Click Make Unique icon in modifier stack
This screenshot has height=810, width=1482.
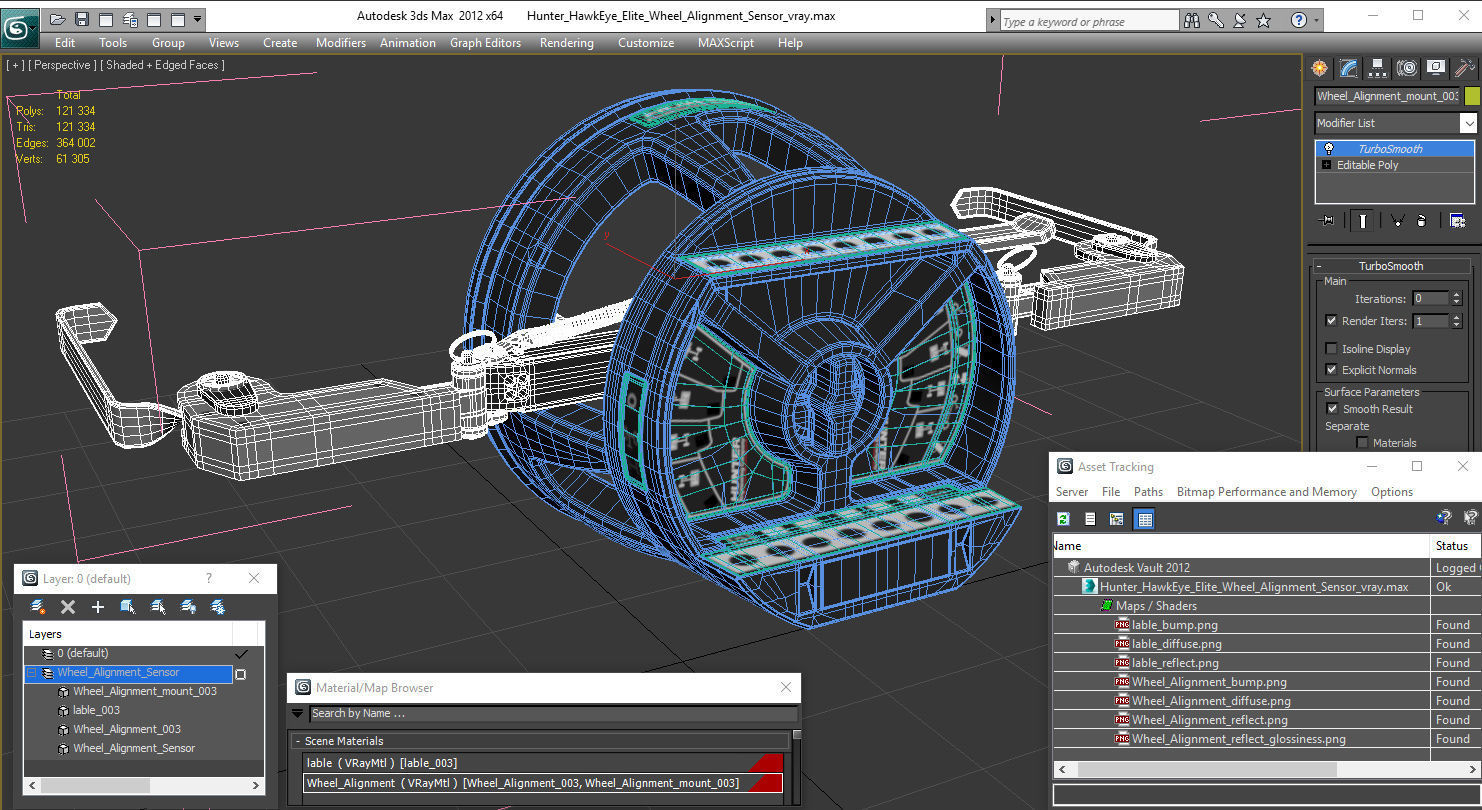(1397, 220)
